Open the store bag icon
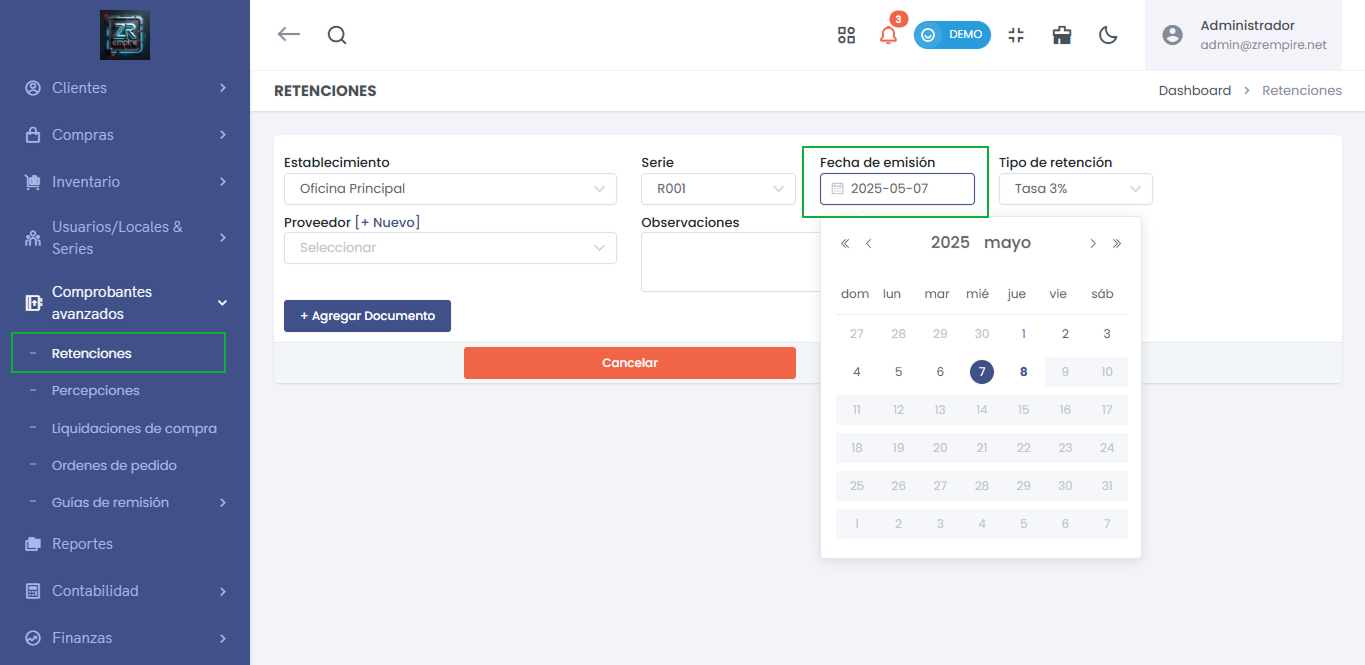 point(1061,35)
